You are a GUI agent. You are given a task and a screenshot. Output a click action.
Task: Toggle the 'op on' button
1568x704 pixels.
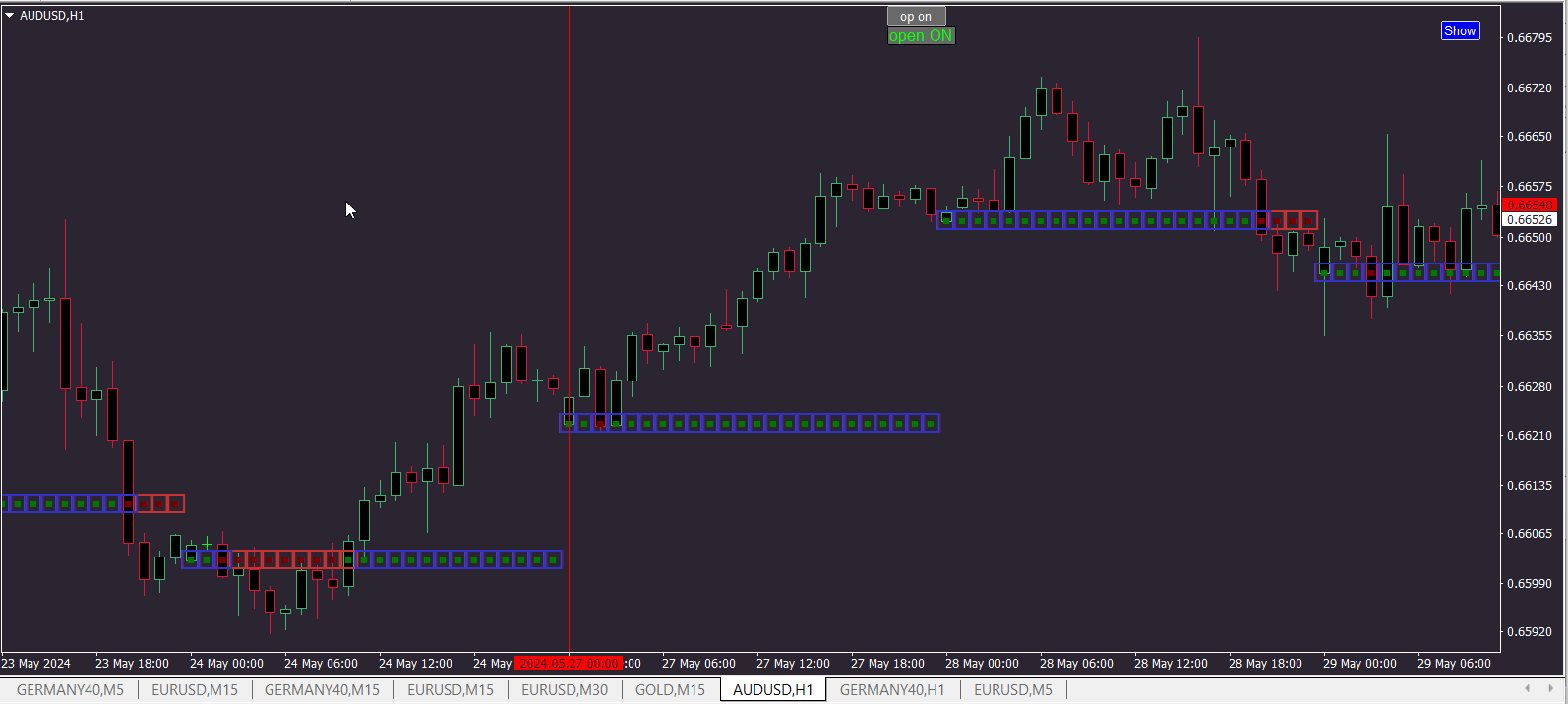click(916, 16)
